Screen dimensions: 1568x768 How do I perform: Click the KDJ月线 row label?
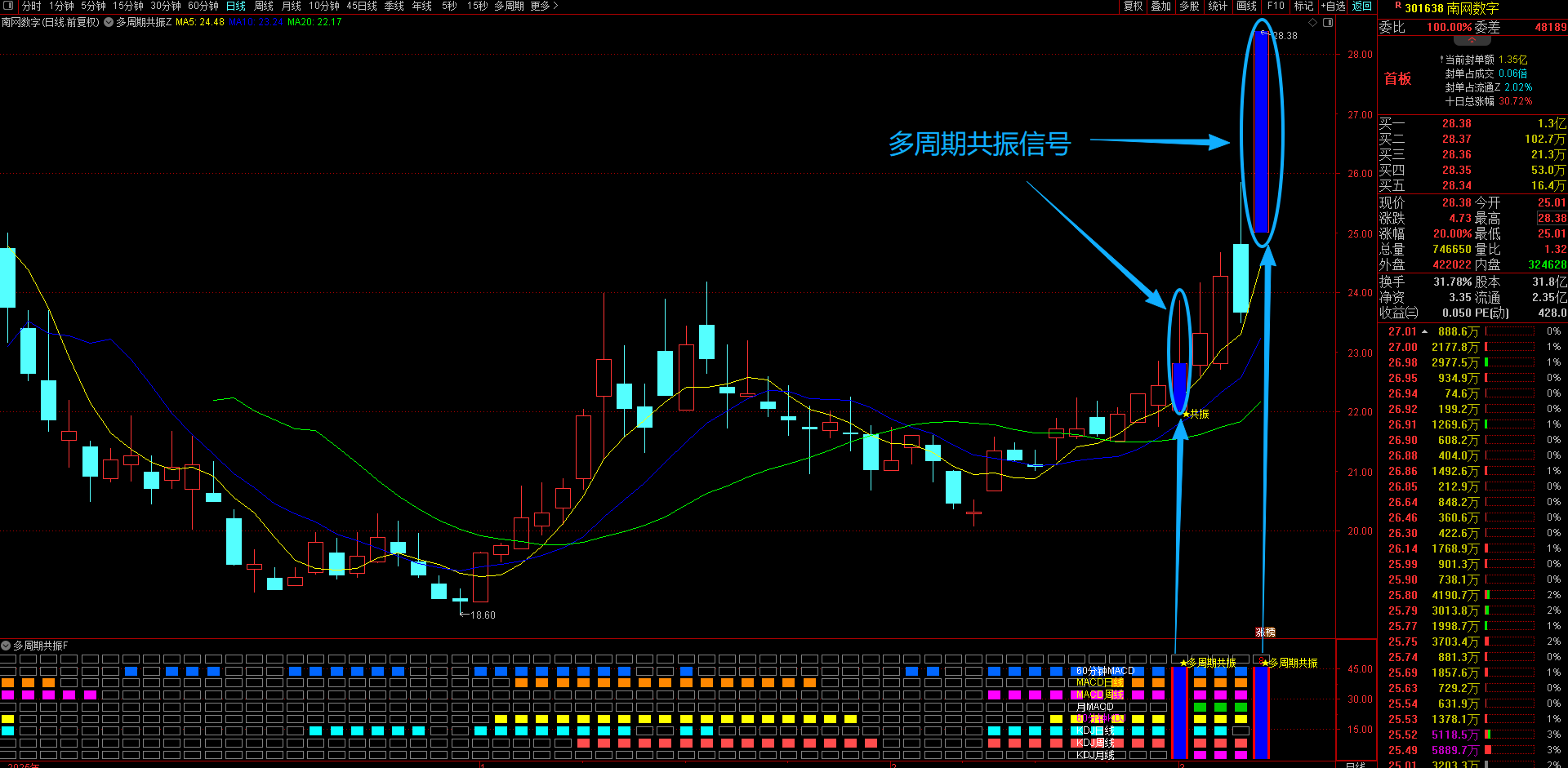click(1094, 755)
